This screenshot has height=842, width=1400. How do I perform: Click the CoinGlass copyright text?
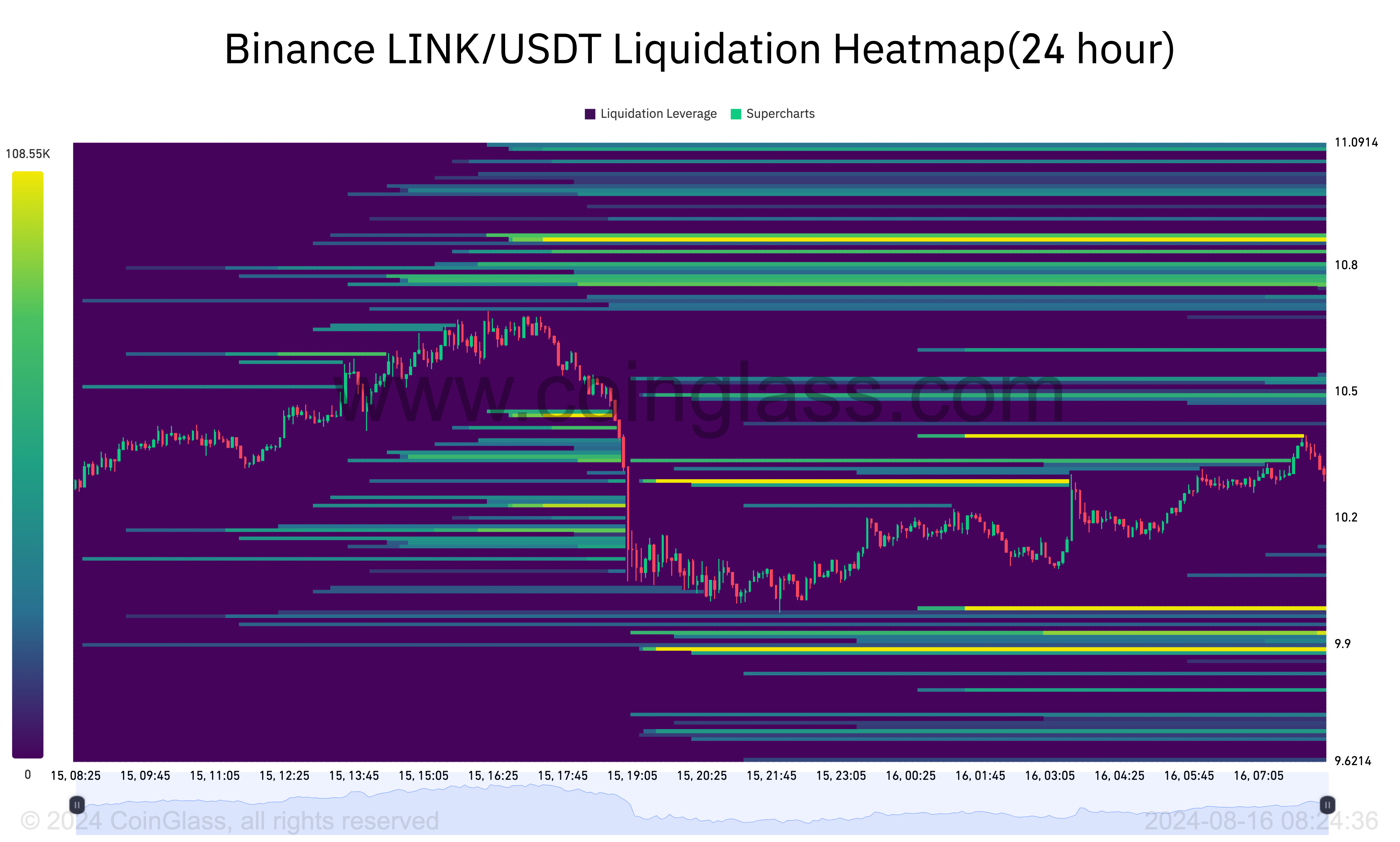point(230,821)
